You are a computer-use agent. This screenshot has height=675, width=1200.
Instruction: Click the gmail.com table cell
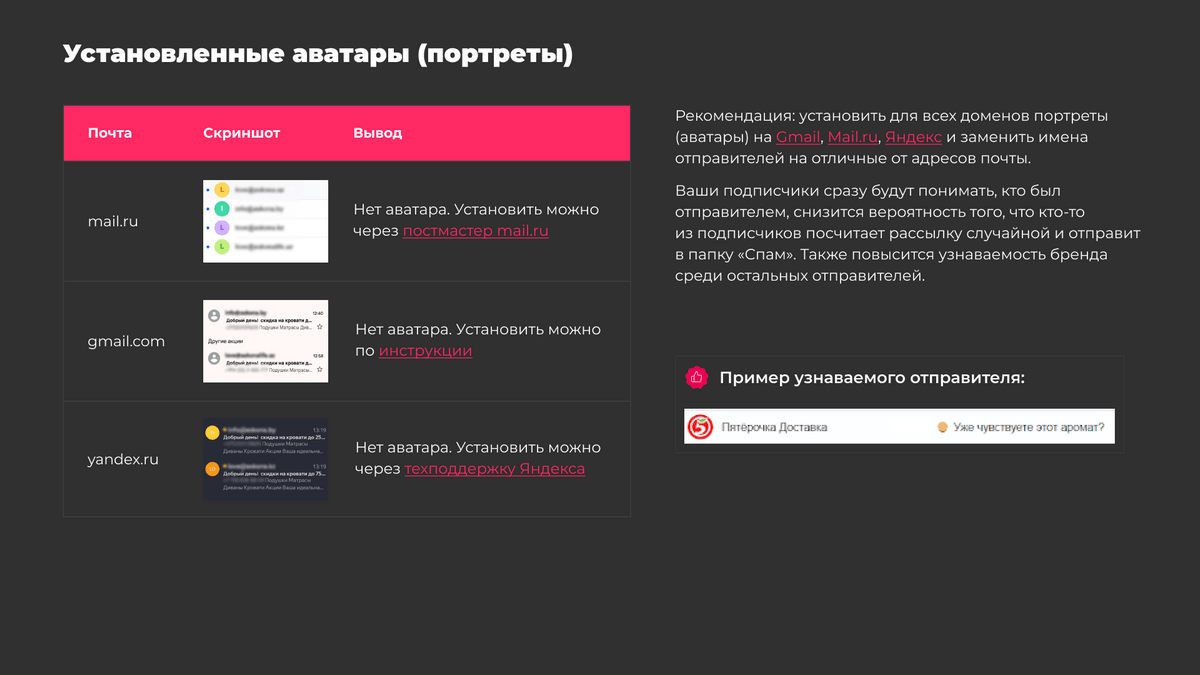pos(126,341)
